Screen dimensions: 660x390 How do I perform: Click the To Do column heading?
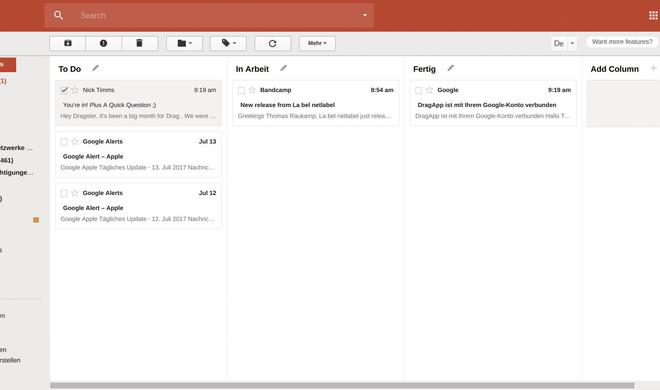[x=70, y=69]
